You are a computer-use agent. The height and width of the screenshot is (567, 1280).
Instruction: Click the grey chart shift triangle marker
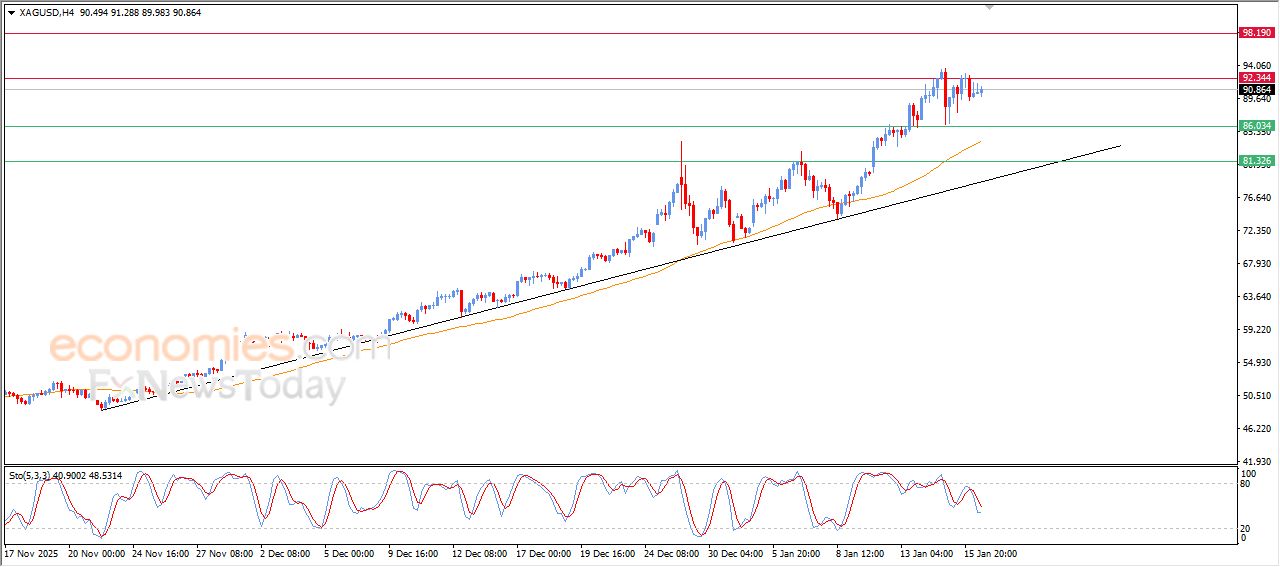pos(990,8)
